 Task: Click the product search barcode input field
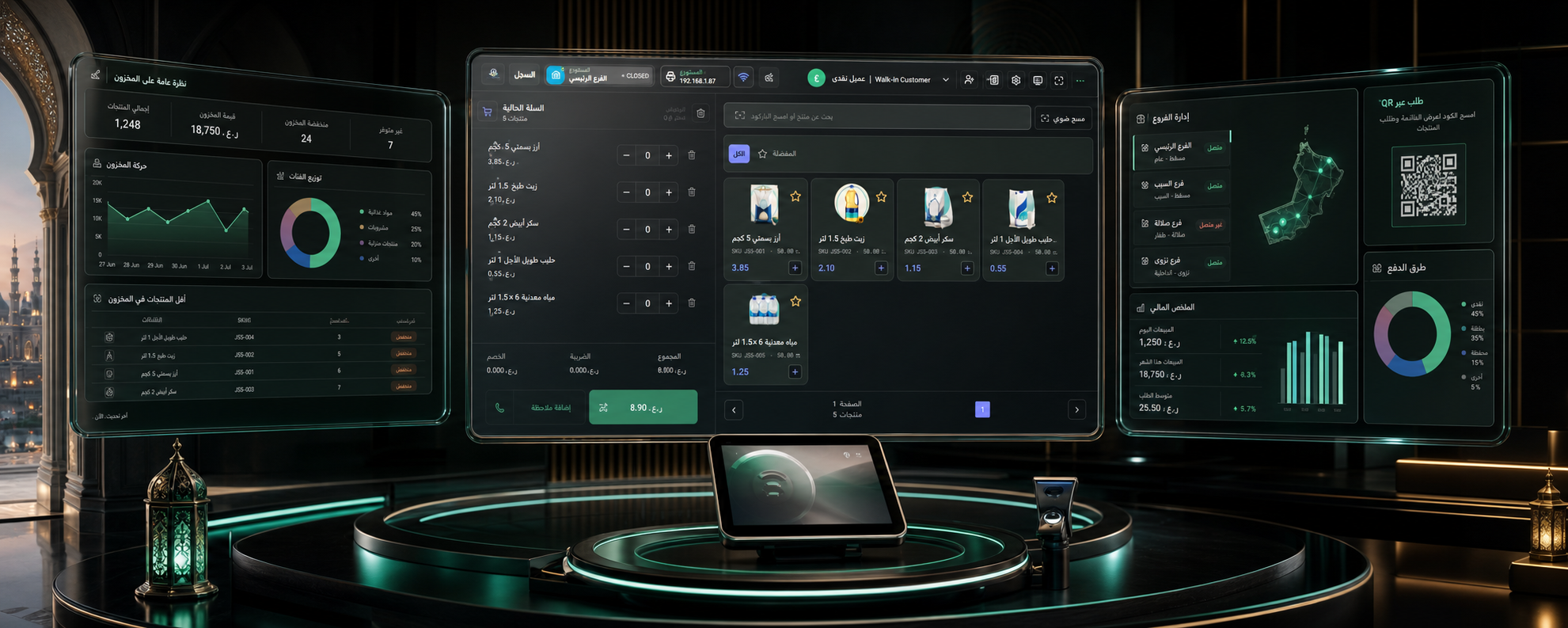click(x=877, y=116)
